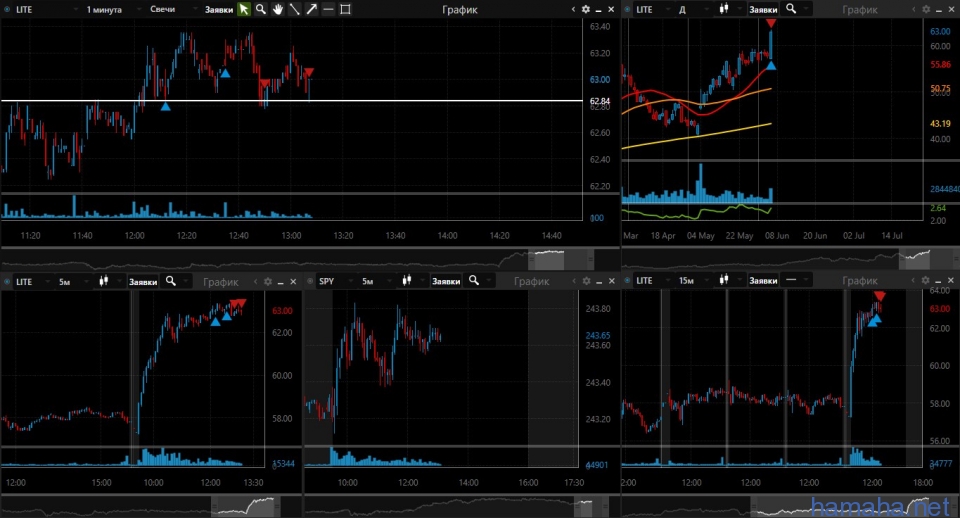960x518 pixels.
Task: Pick the diagonal line drawing tool
Action: coord(294,9)
